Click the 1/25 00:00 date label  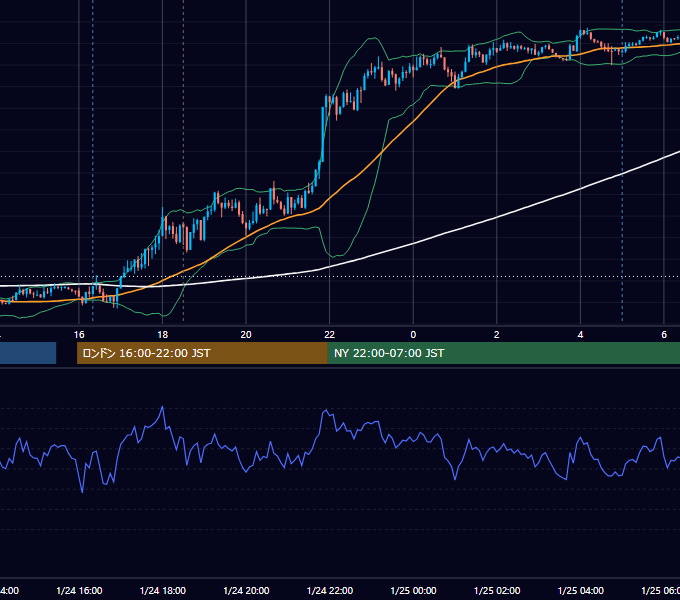coord(413,591)
